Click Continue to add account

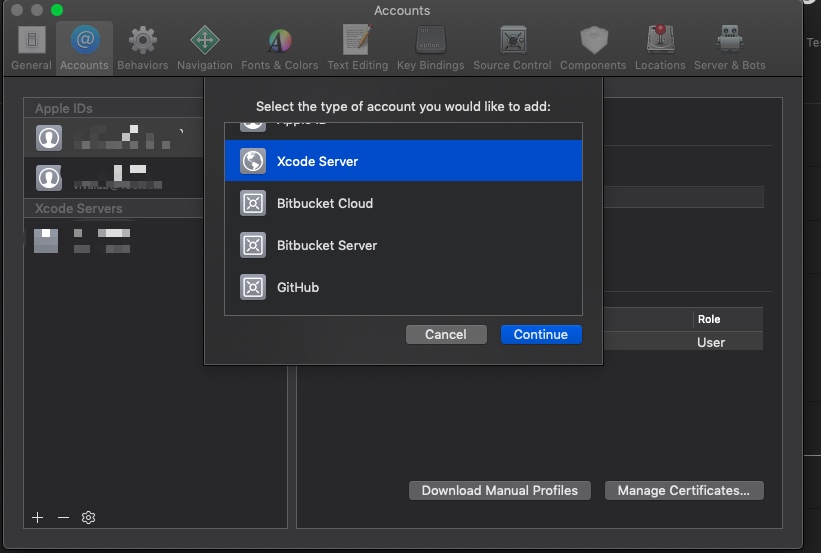click(541, 335)
